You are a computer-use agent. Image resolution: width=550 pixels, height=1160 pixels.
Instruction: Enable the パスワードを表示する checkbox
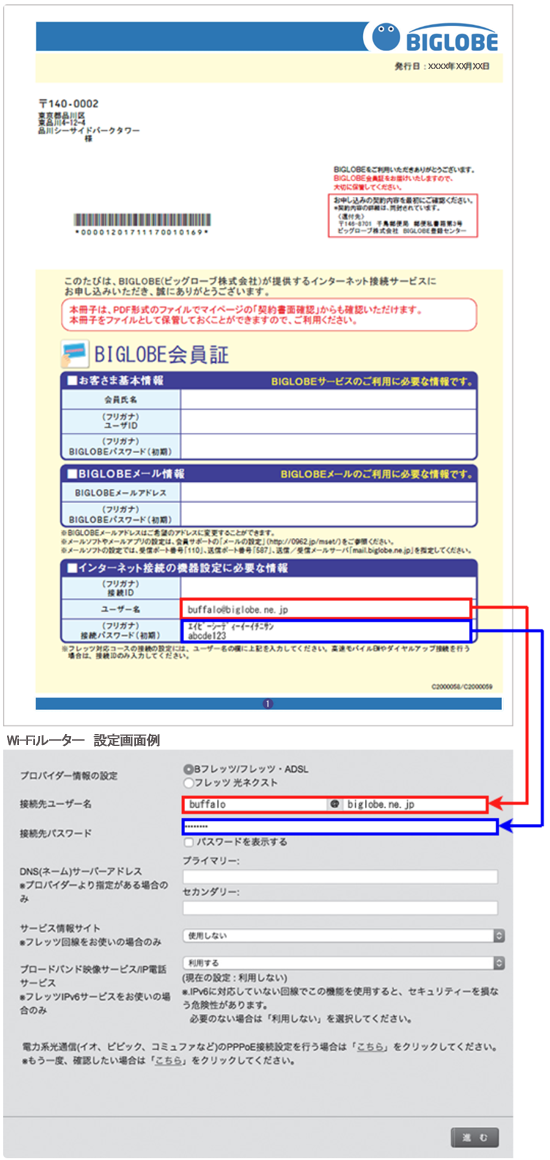189,842
